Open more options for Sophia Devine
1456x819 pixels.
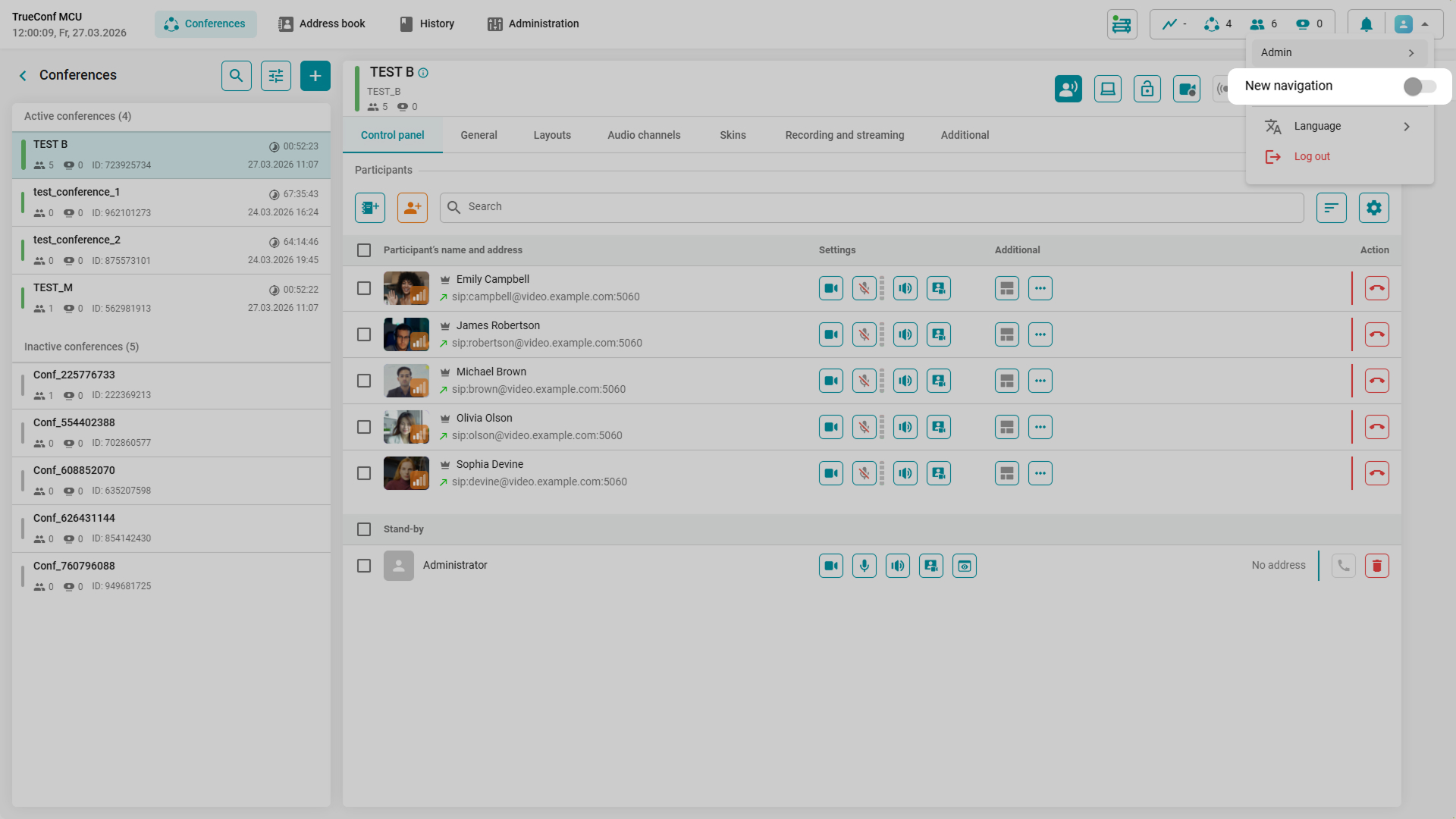[x=1040, y=473]
